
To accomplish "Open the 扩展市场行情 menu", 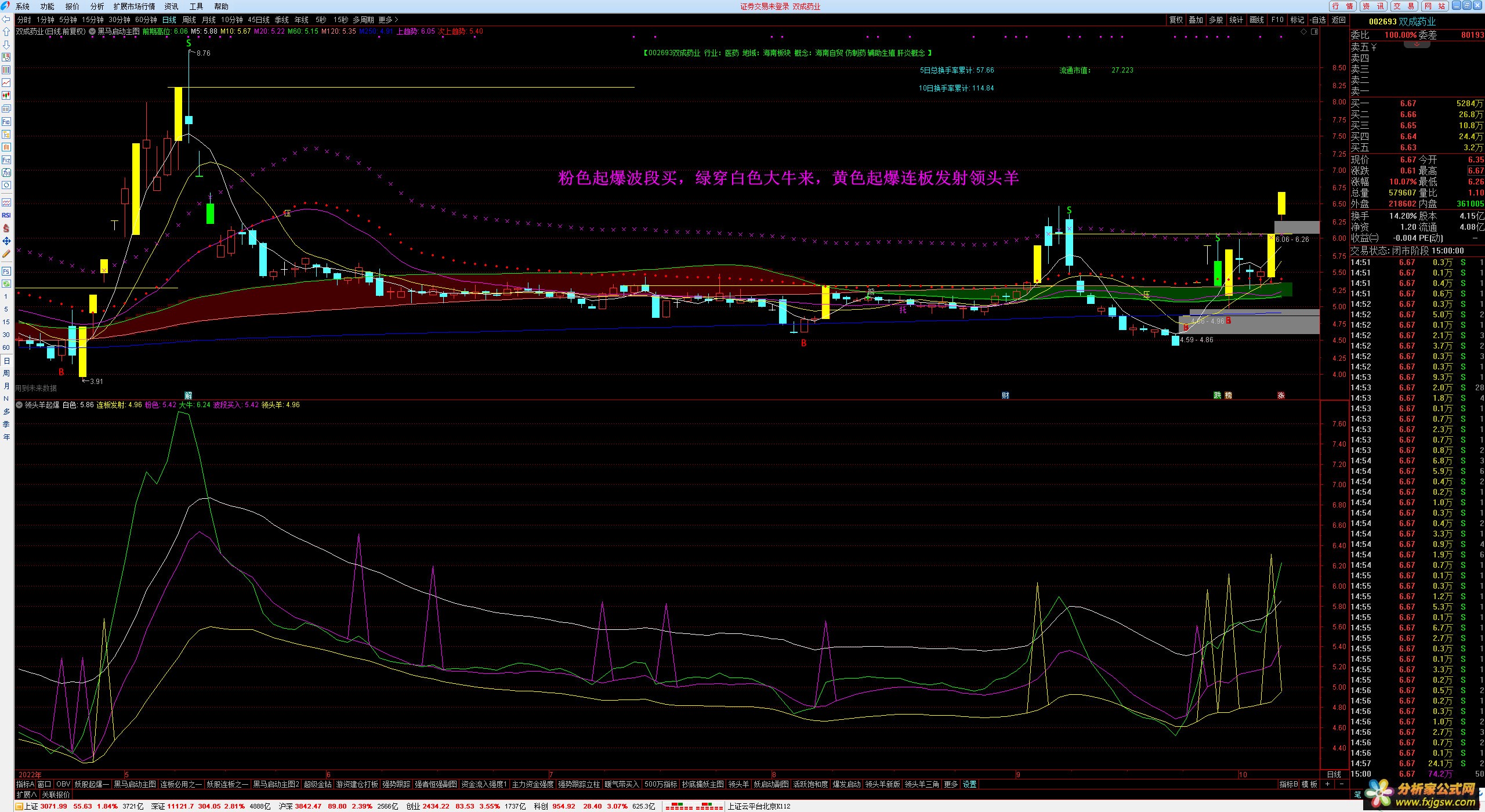I will click(134, 6).
